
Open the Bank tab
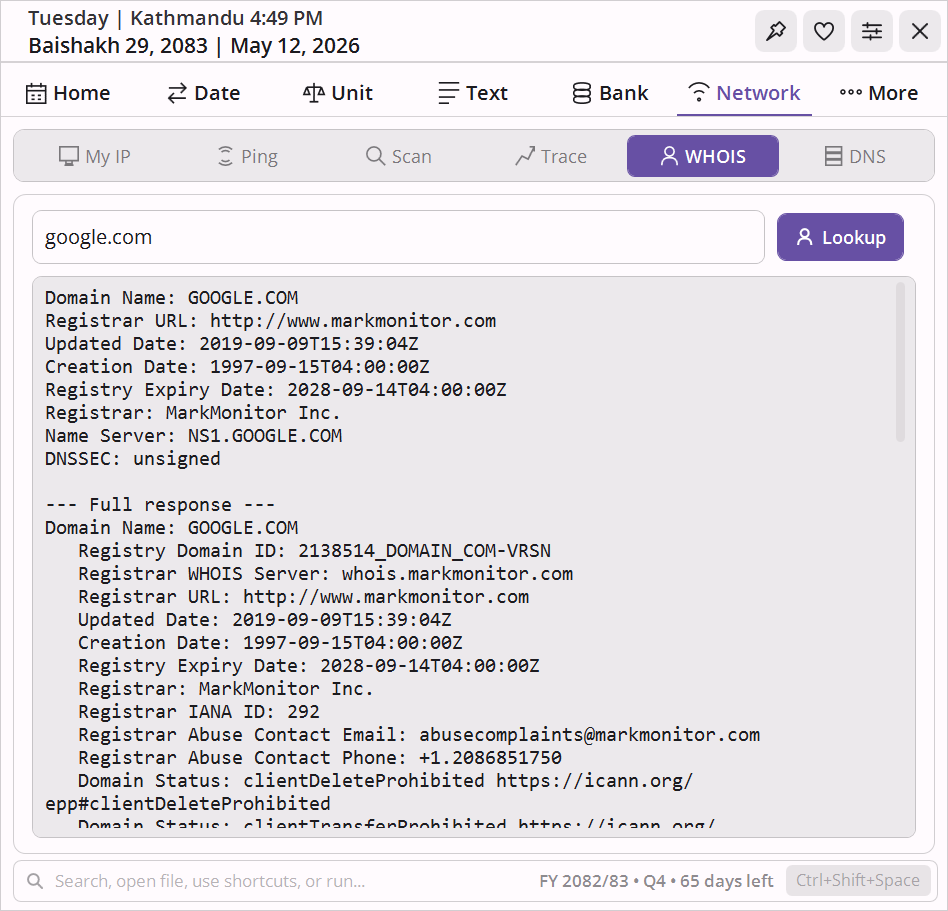[610, 93]
